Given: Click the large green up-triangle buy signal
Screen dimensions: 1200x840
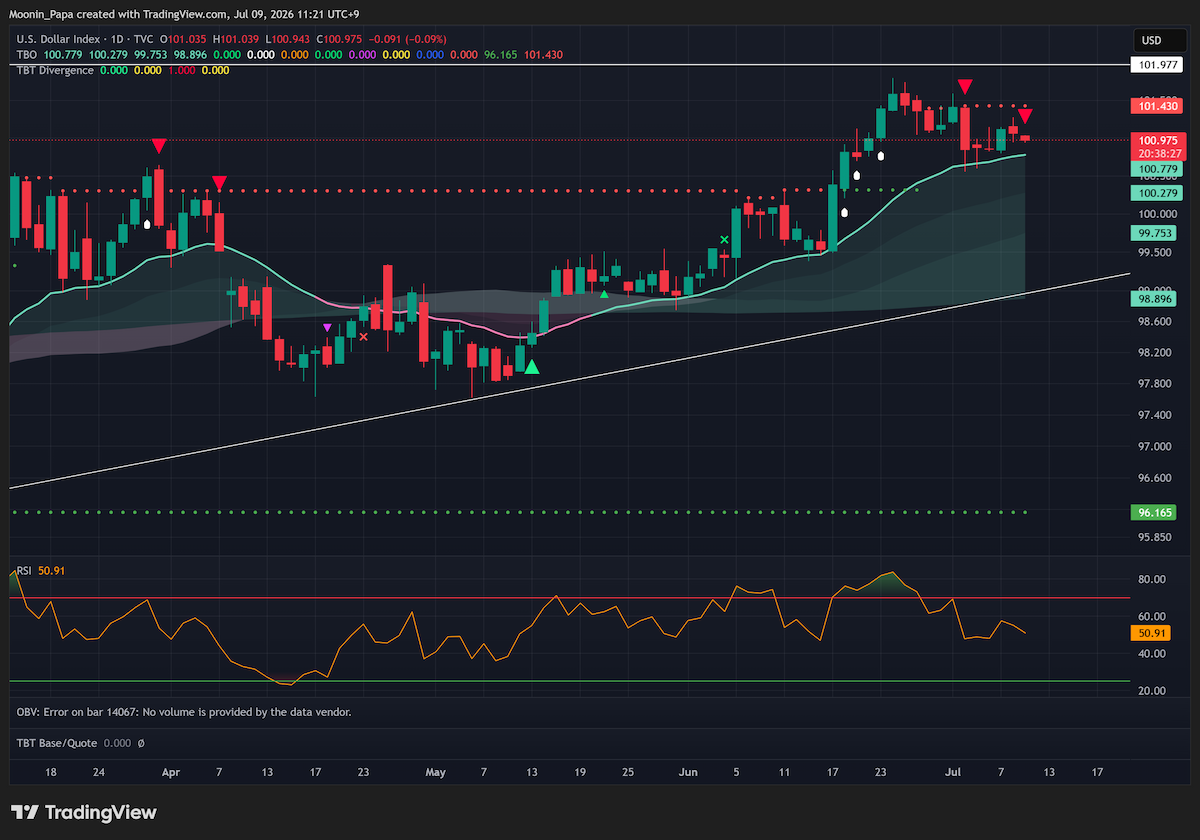Looking at the screenshot, I should tap(532, 367).
